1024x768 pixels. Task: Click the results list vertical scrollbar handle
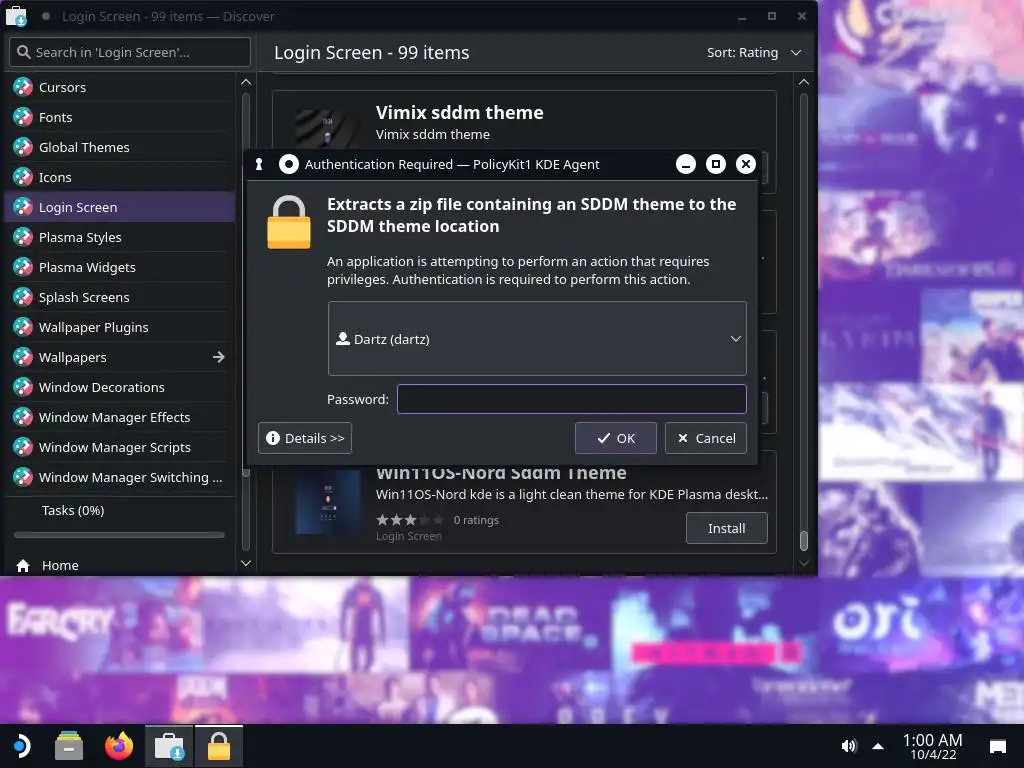[x=804, y=541]
